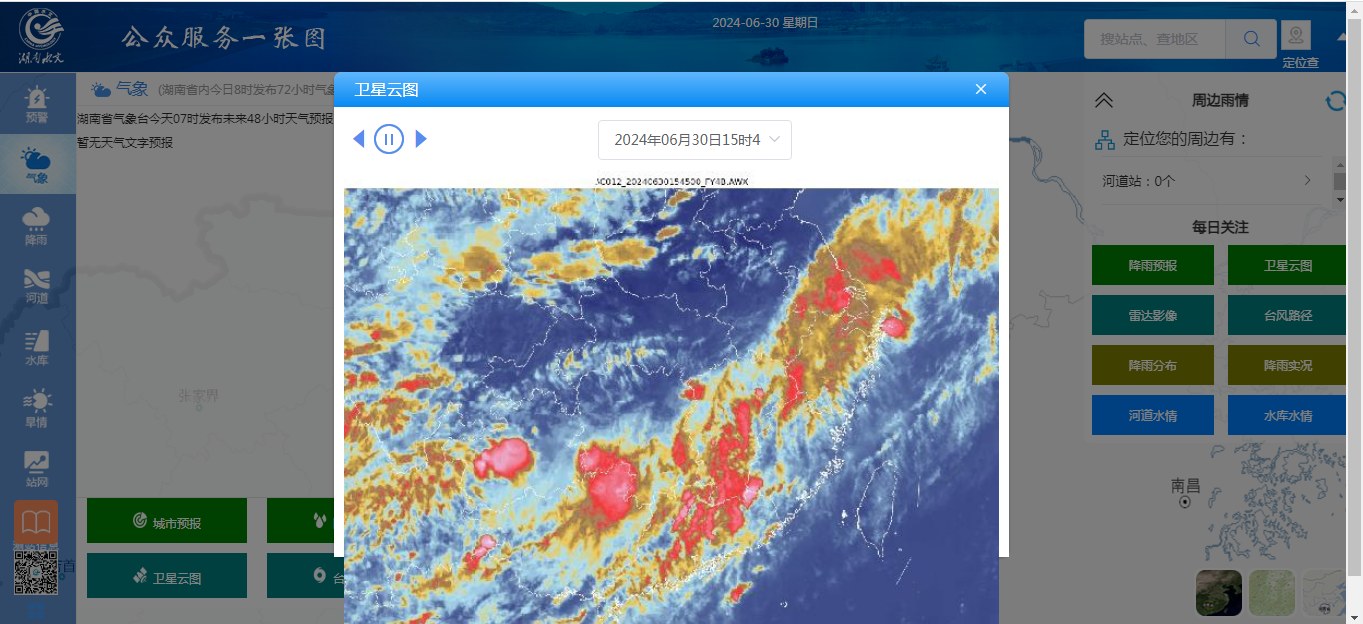Focus the 搜站点、查地区 search field
1363x624 pixels.
[x=1155, y=39]
